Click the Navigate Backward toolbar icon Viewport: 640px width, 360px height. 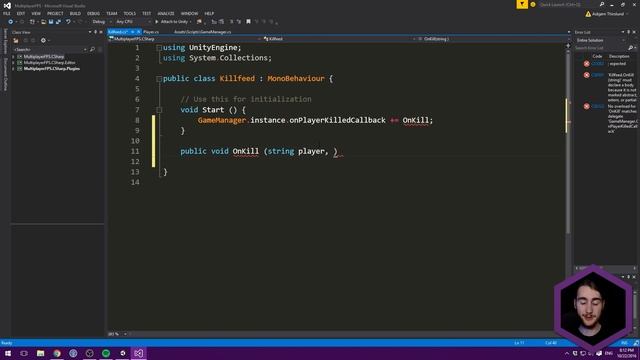[x=11, y=22]
